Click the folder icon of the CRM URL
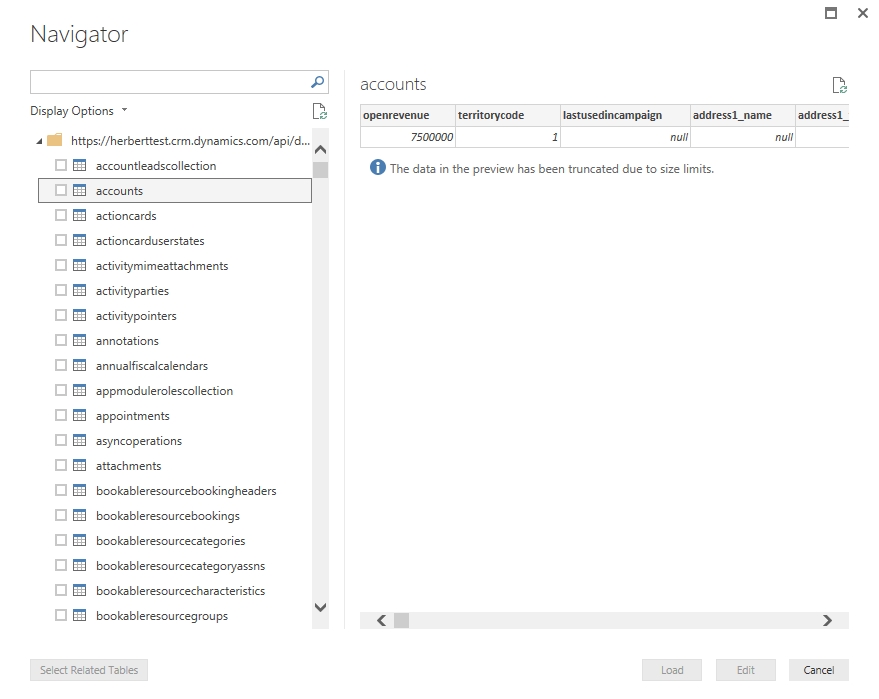The height and width of the screenshot is (699, 879). 54,140
